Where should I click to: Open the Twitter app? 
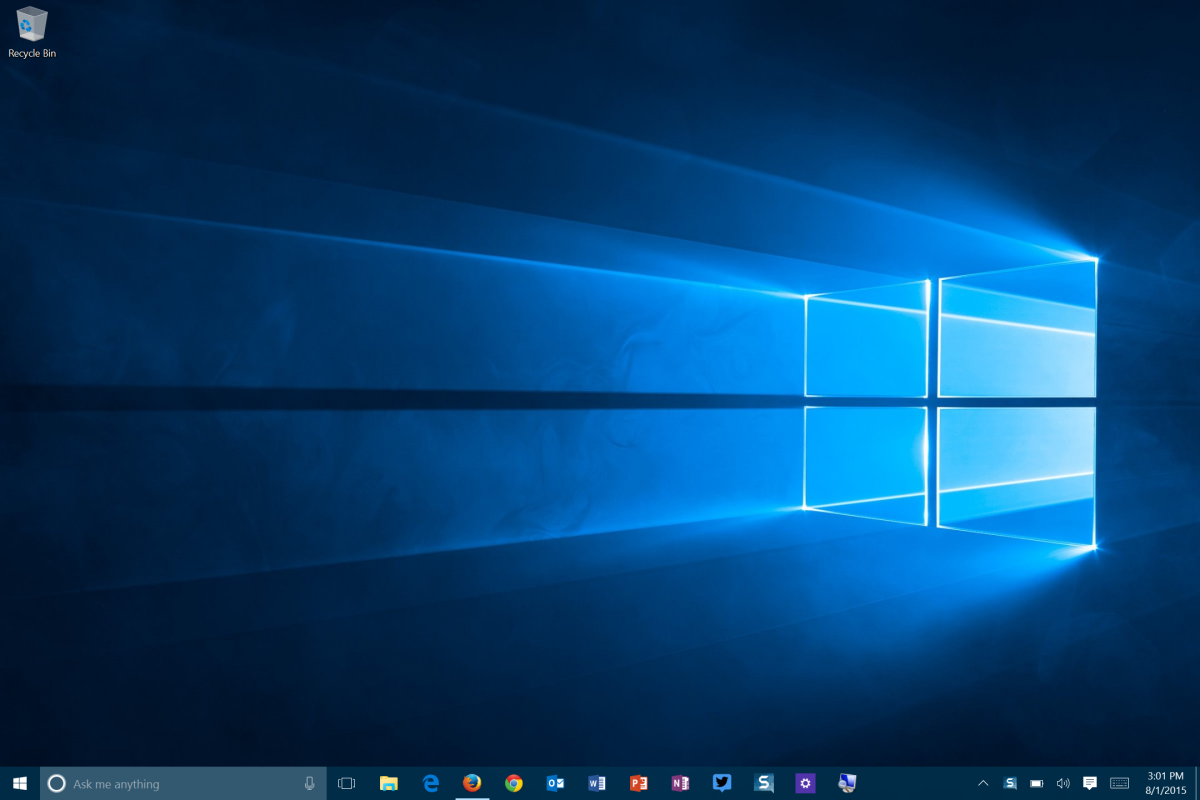pyautogui.click(x=722, y=783)
